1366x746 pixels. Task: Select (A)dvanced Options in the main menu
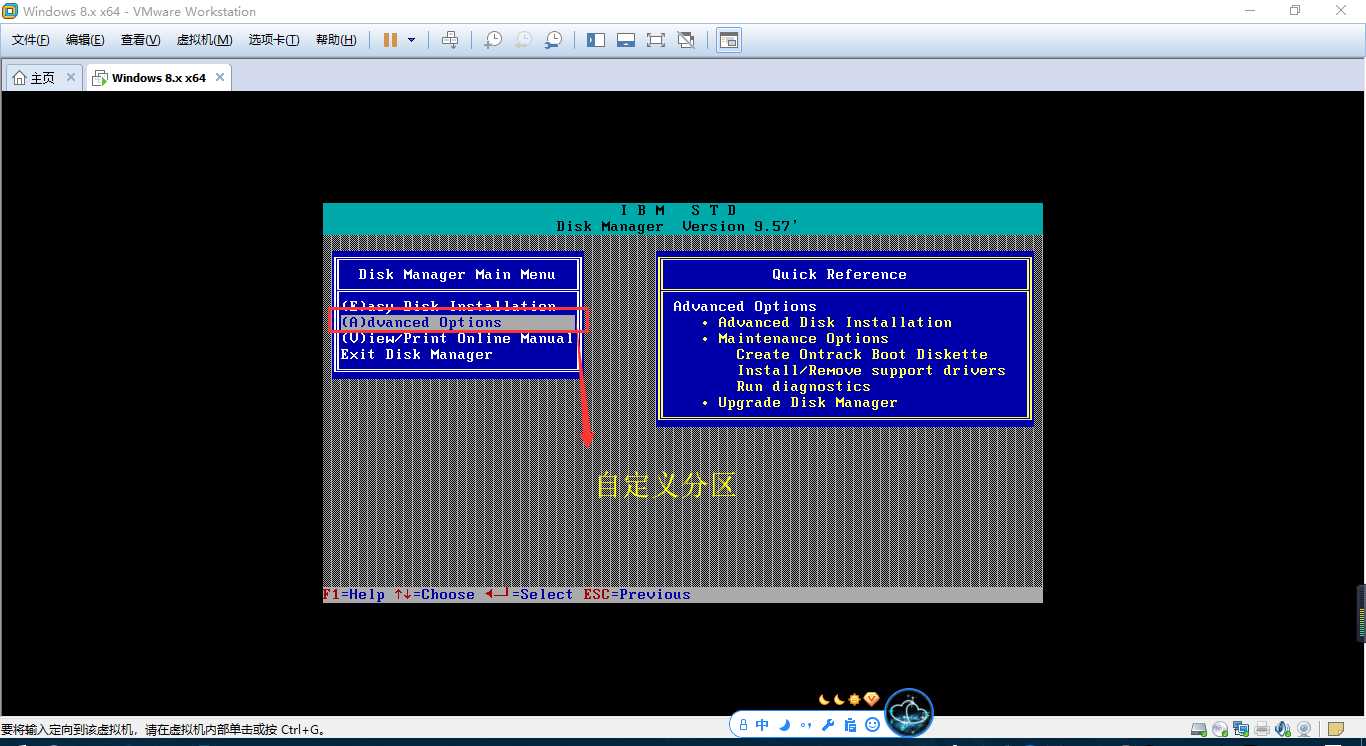(458, 322)
